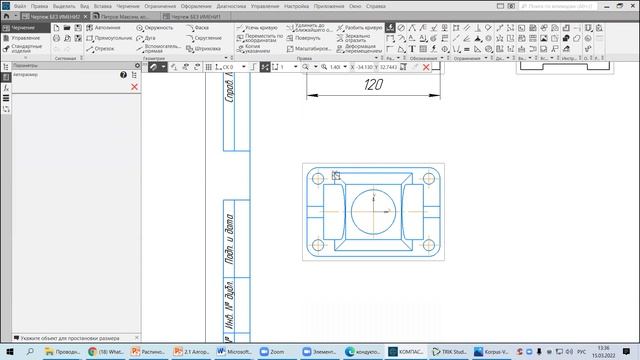640x360 pixels.
Task: Open the model tree sidebar icon
Action: [6, 67]
